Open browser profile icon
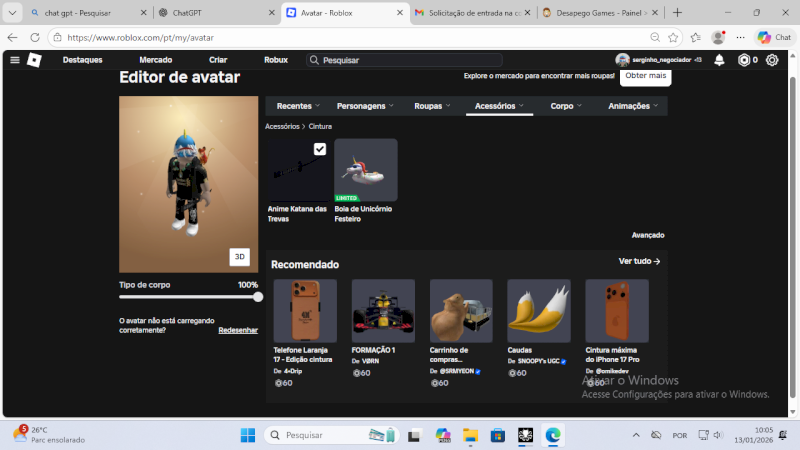The image size is (800, 450). [x=718, y=37]
